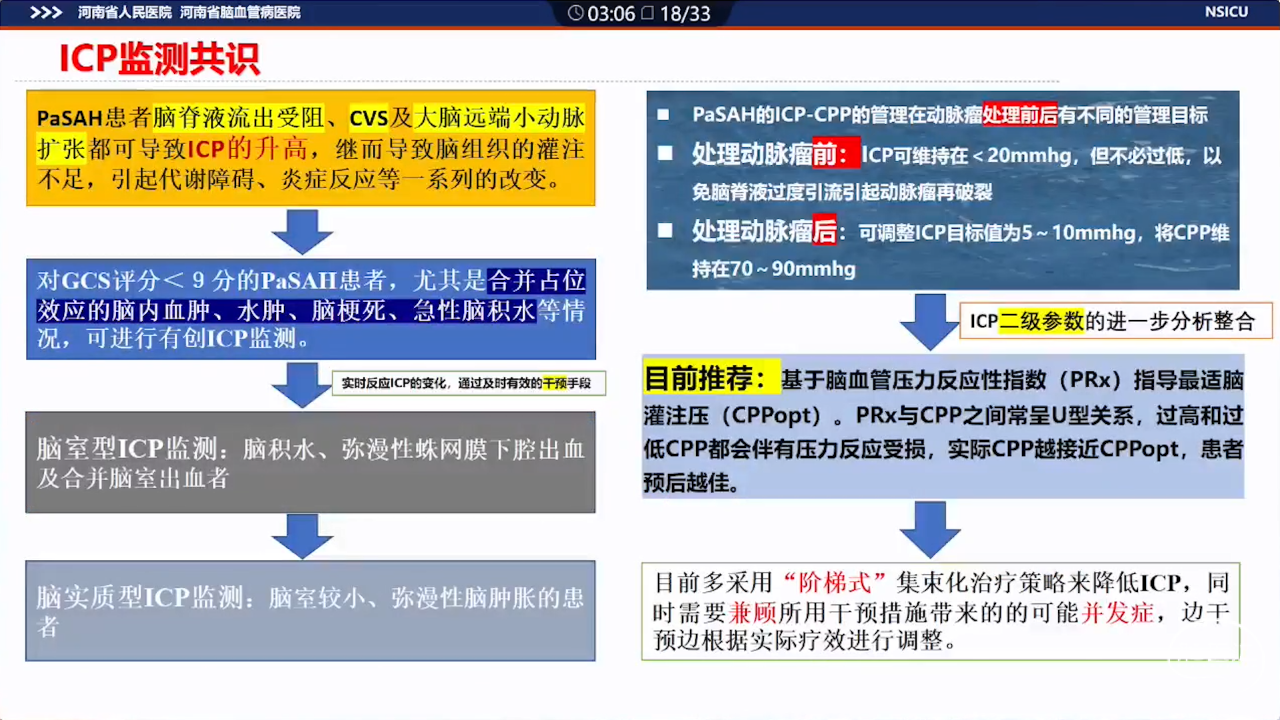The image size is (1280, 720).
Task: Click the 脑实质型ICP监测 light blue box
Action: [310, 610]
